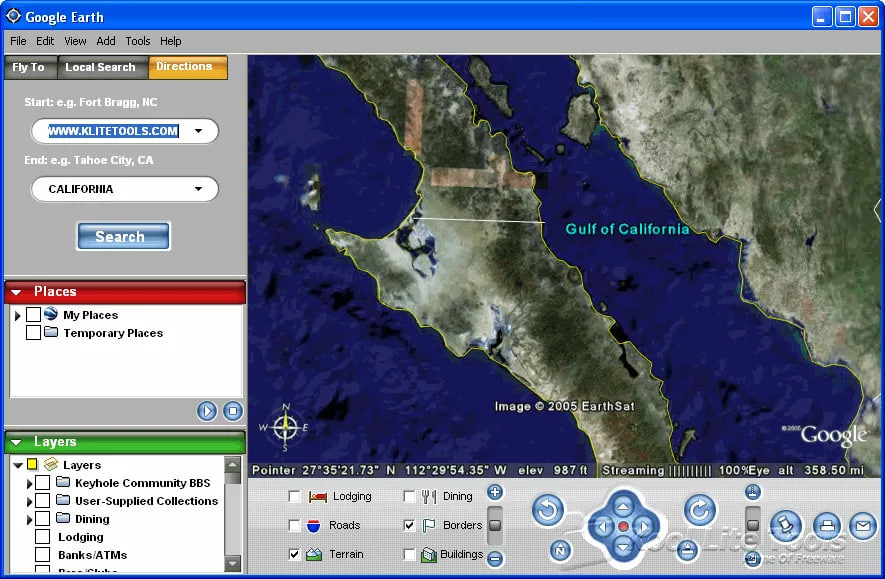Image resolution: width=885 pixels, height=579 pixels.
Task: Click the add placemark pushpin icon
Action: [x=787, y=525]
